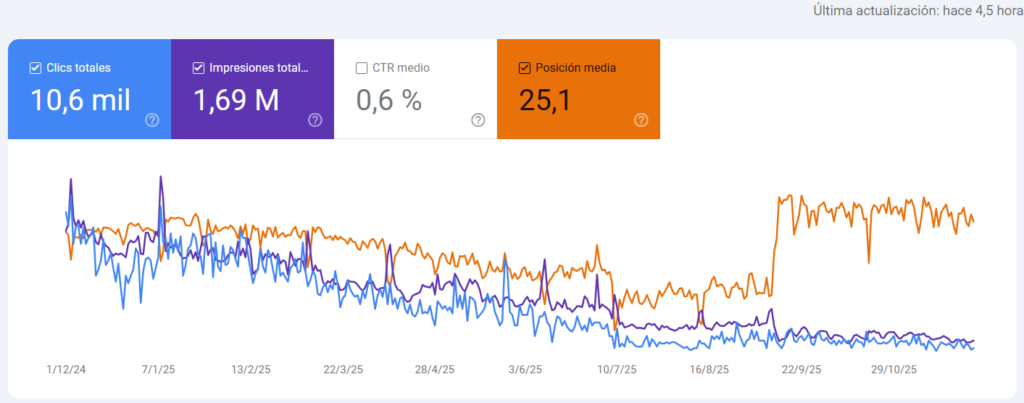This screenshot has width=1024, height=403.
Task: Click the 22/3/25 axis date label
Action: click(x=343, y=369)
